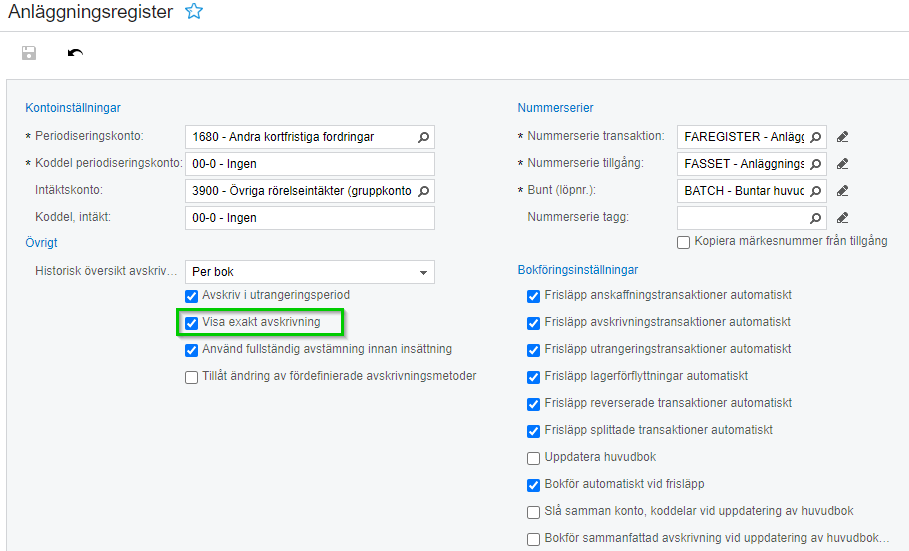The image size is (909, 551).
Task: Click the Bokföringsinställningar section heading
Action: pyautogui.click(x=577, y=270)
